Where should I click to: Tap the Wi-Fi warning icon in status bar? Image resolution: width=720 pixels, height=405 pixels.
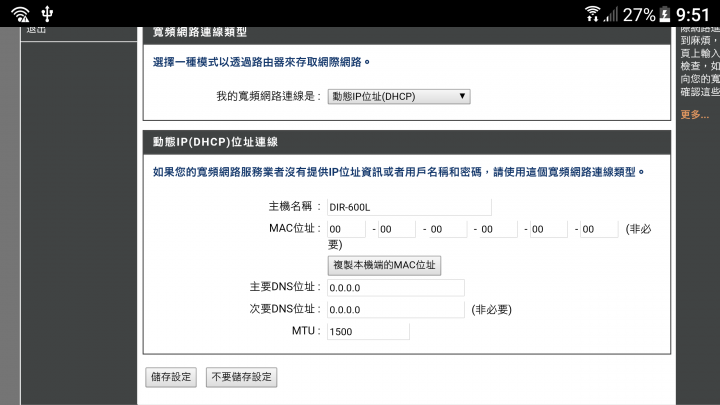click(x=21, y=14)
